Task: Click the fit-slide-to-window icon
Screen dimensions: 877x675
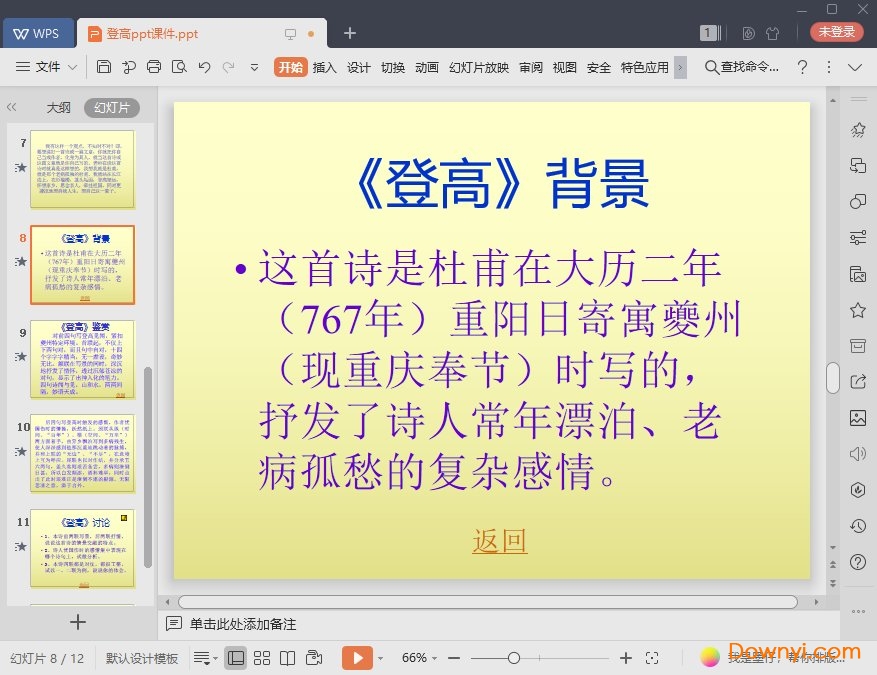Action: click(652, 658)
